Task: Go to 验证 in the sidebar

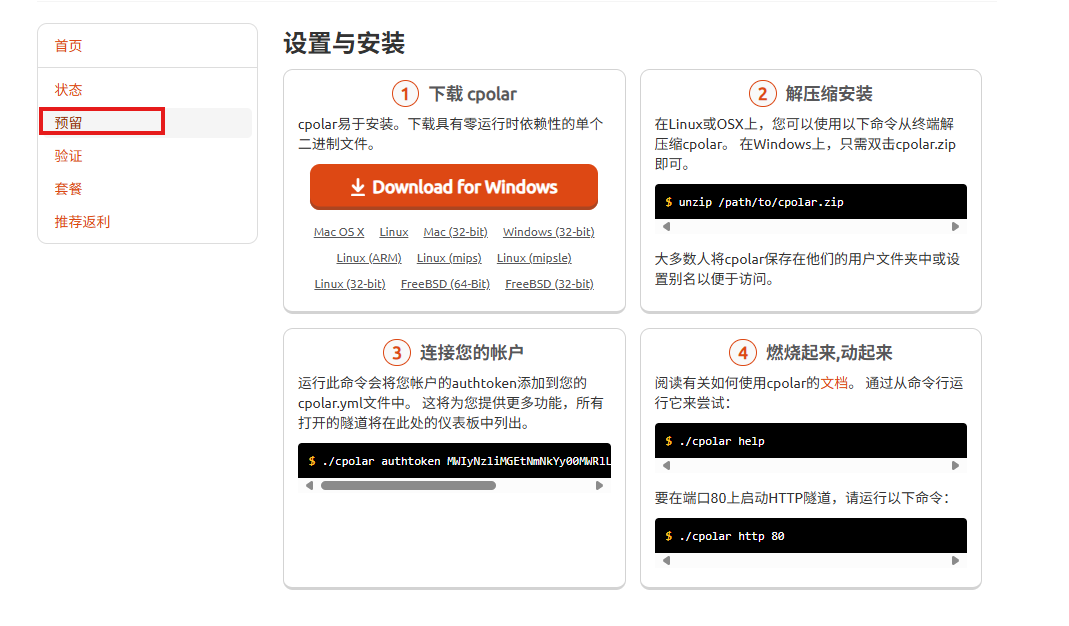Action: [x=69, y=156]
